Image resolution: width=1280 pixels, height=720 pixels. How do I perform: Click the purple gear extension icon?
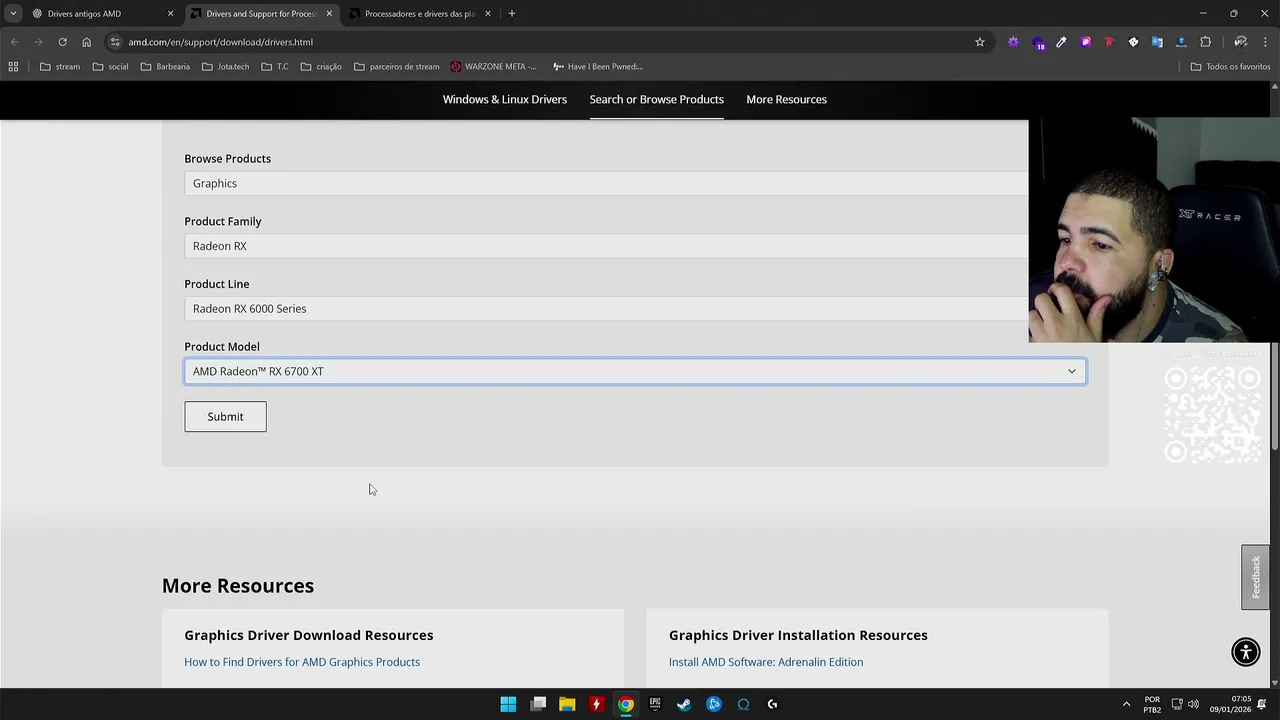coord(1013,42)
